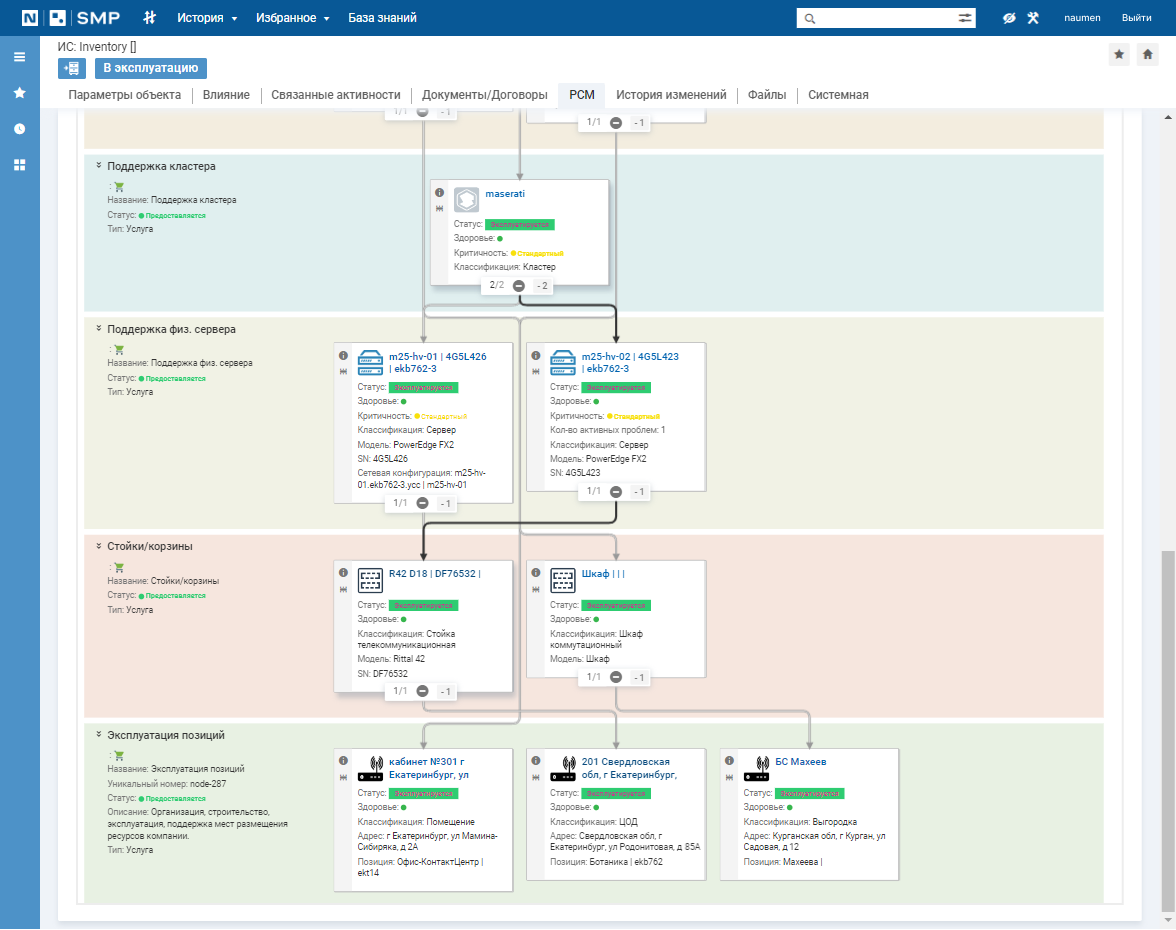Viewport: 1176px width, 930px height.
Task: Click the hash grid icon next to SMP
Action: pyautogui.click(x=149, y=17)
